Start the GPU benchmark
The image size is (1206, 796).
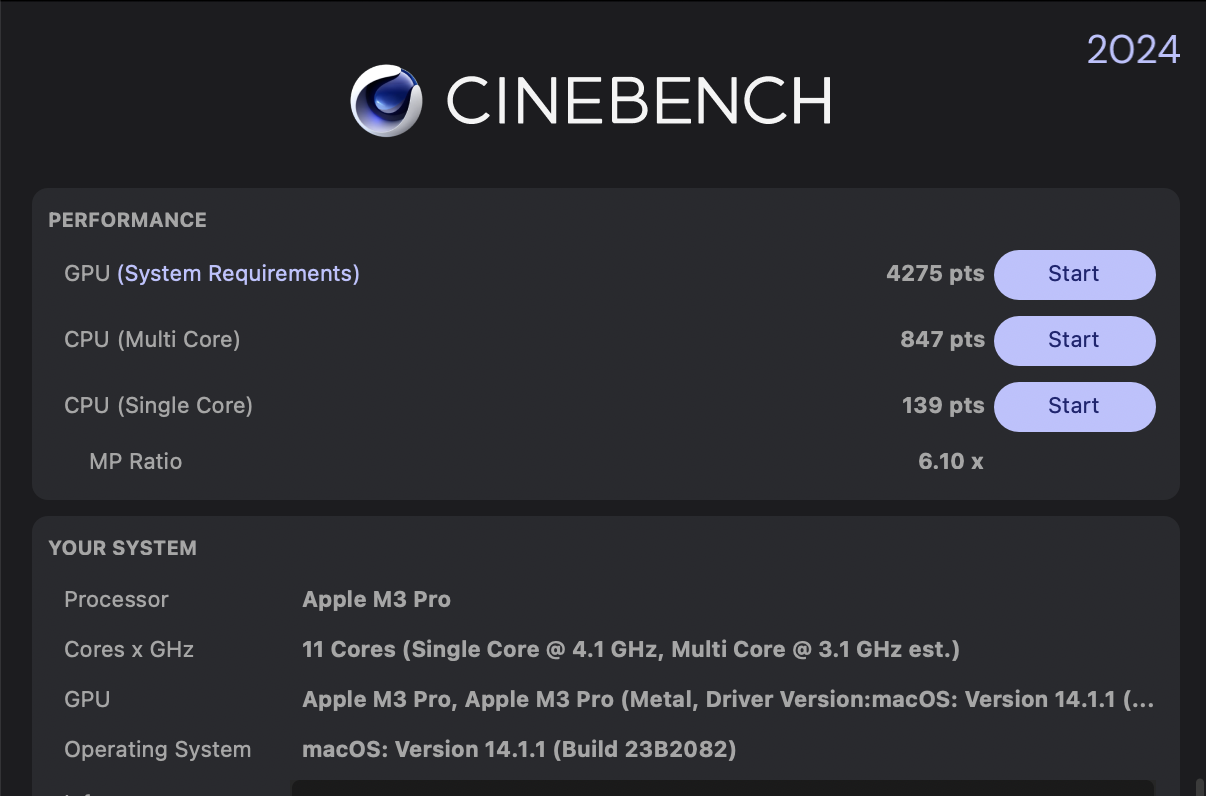coord(1074,274)
